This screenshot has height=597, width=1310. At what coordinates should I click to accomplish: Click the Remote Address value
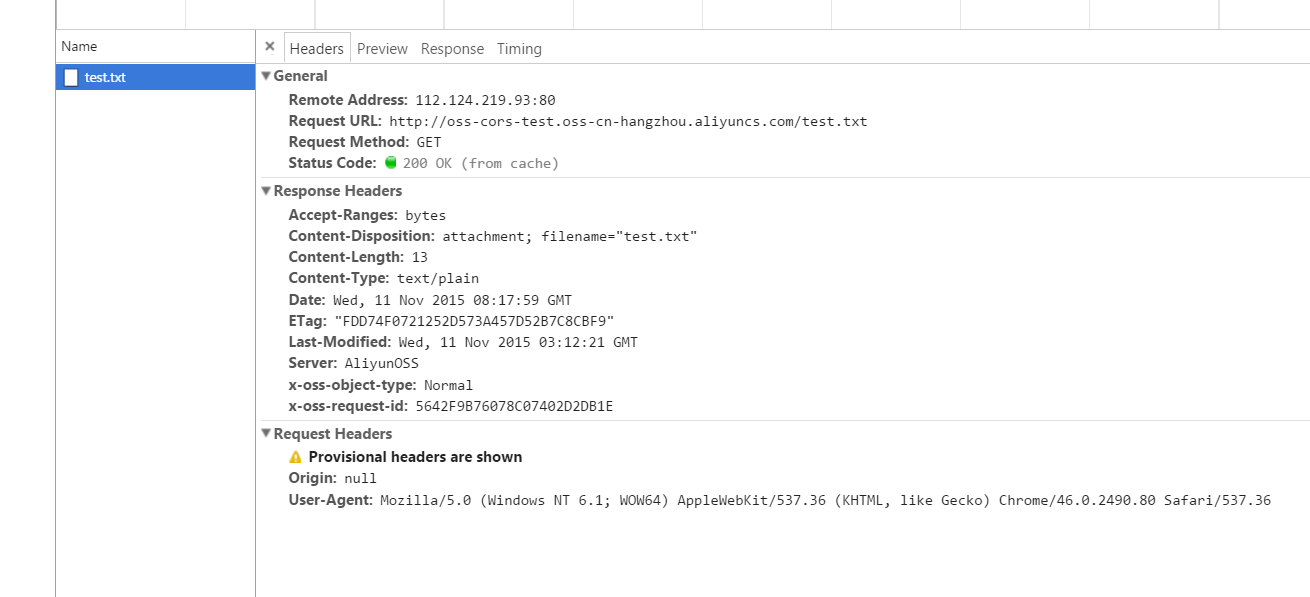(485, 100)
